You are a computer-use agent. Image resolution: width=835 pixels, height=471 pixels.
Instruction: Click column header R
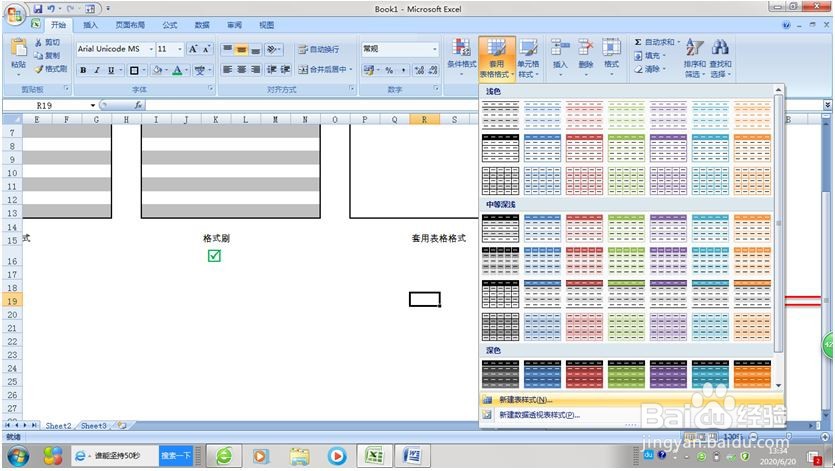pos(424,119)
